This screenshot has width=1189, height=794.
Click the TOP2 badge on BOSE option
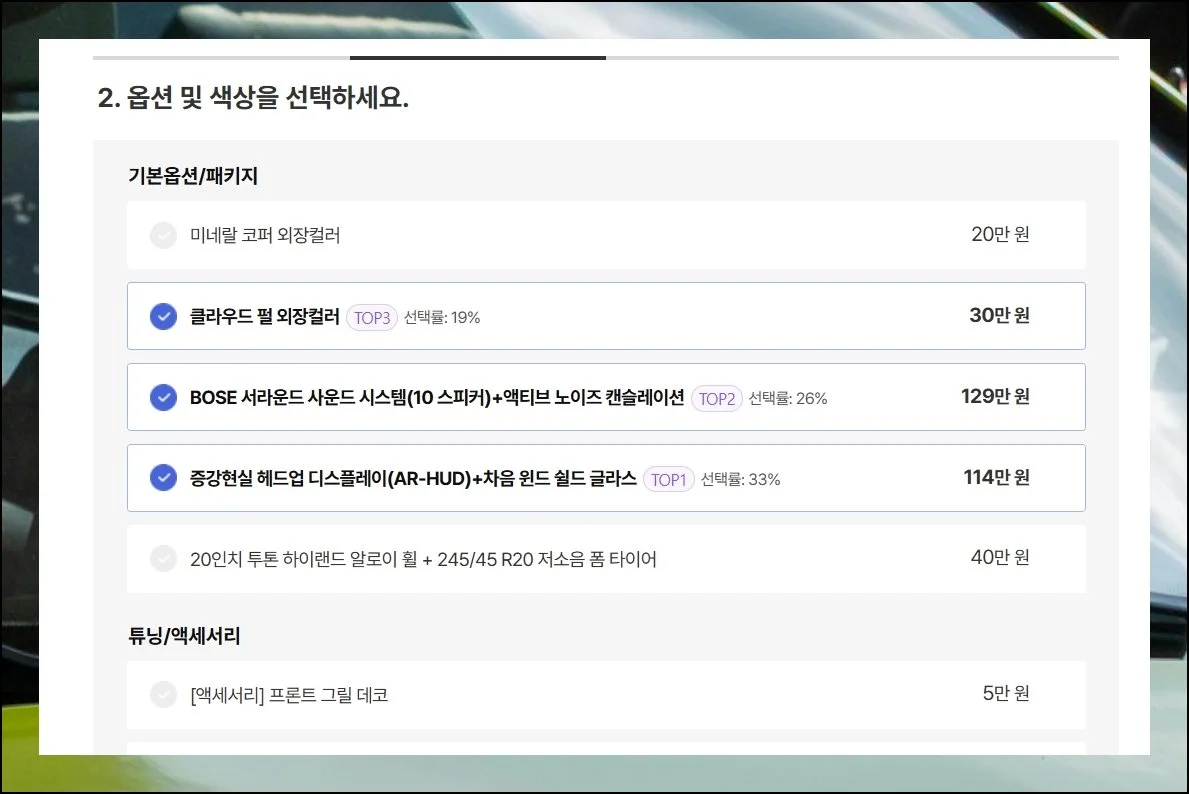(x=716, y=399)
